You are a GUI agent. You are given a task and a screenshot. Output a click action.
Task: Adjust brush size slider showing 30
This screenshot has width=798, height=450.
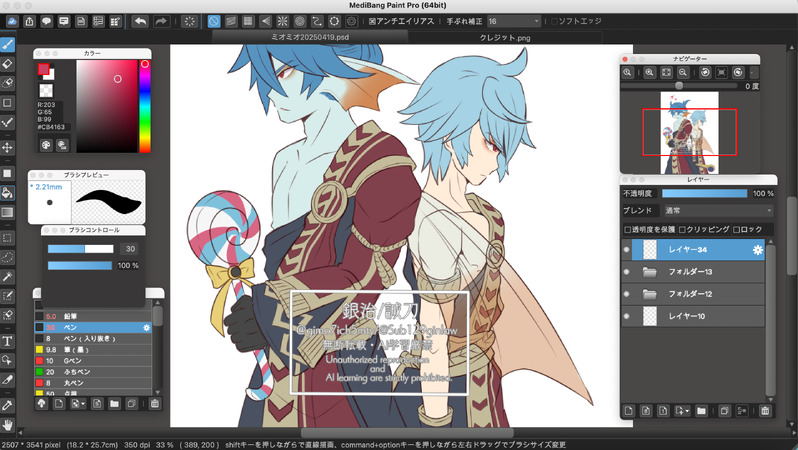80,249
